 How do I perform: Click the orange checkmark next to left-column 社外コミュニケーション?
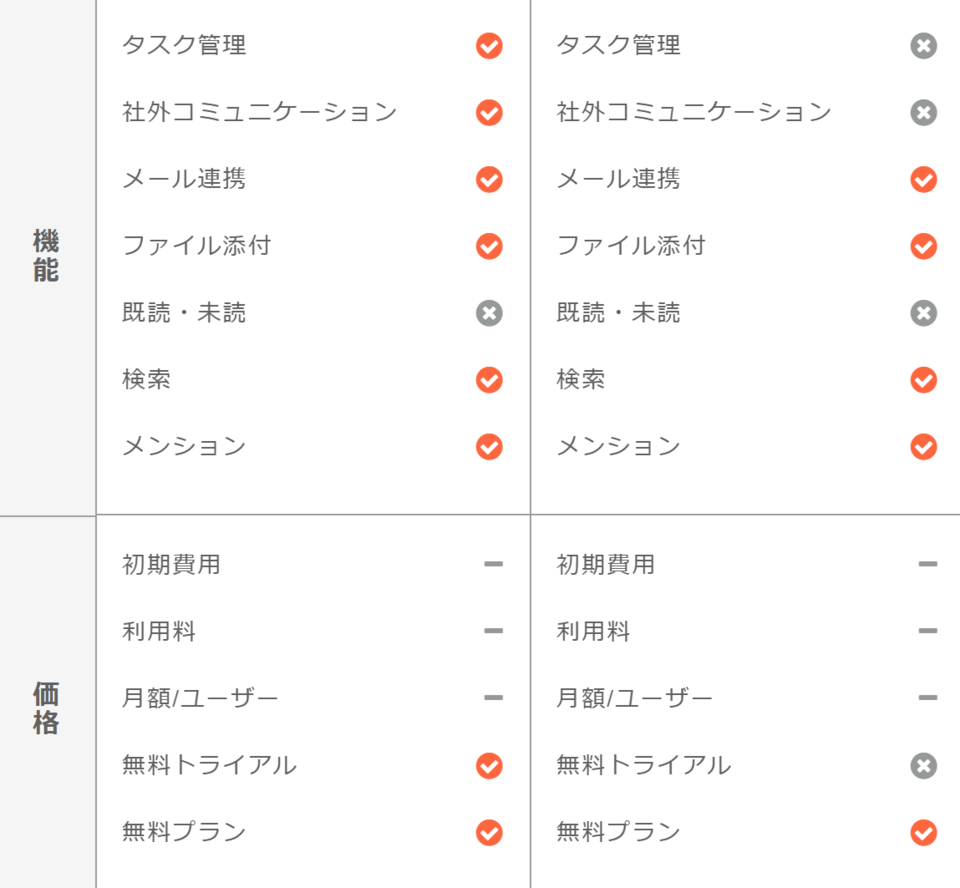(x=489, y=113)
